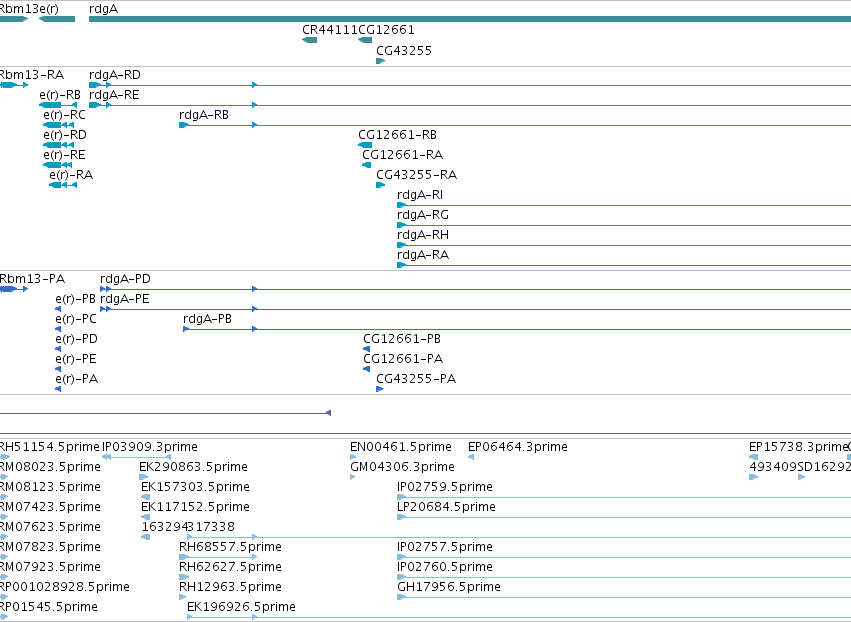851x622 pixels.
Task: Click the EP15738.3prime EST label
Action: click(798, 447)
